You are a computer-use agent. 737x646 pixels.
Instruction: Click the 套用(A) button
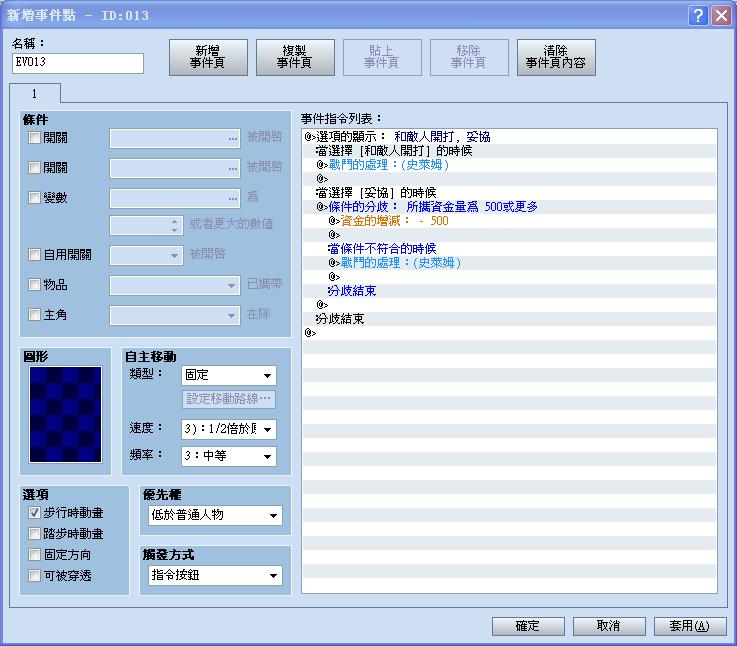coord(690,626)
